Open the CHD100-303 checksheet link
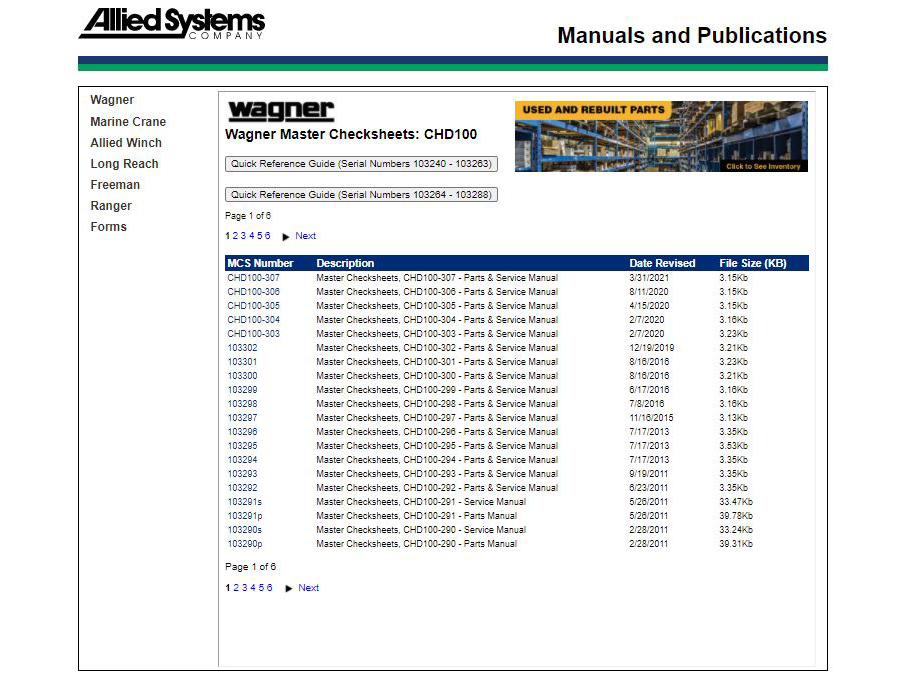 (x=254, y=334)
